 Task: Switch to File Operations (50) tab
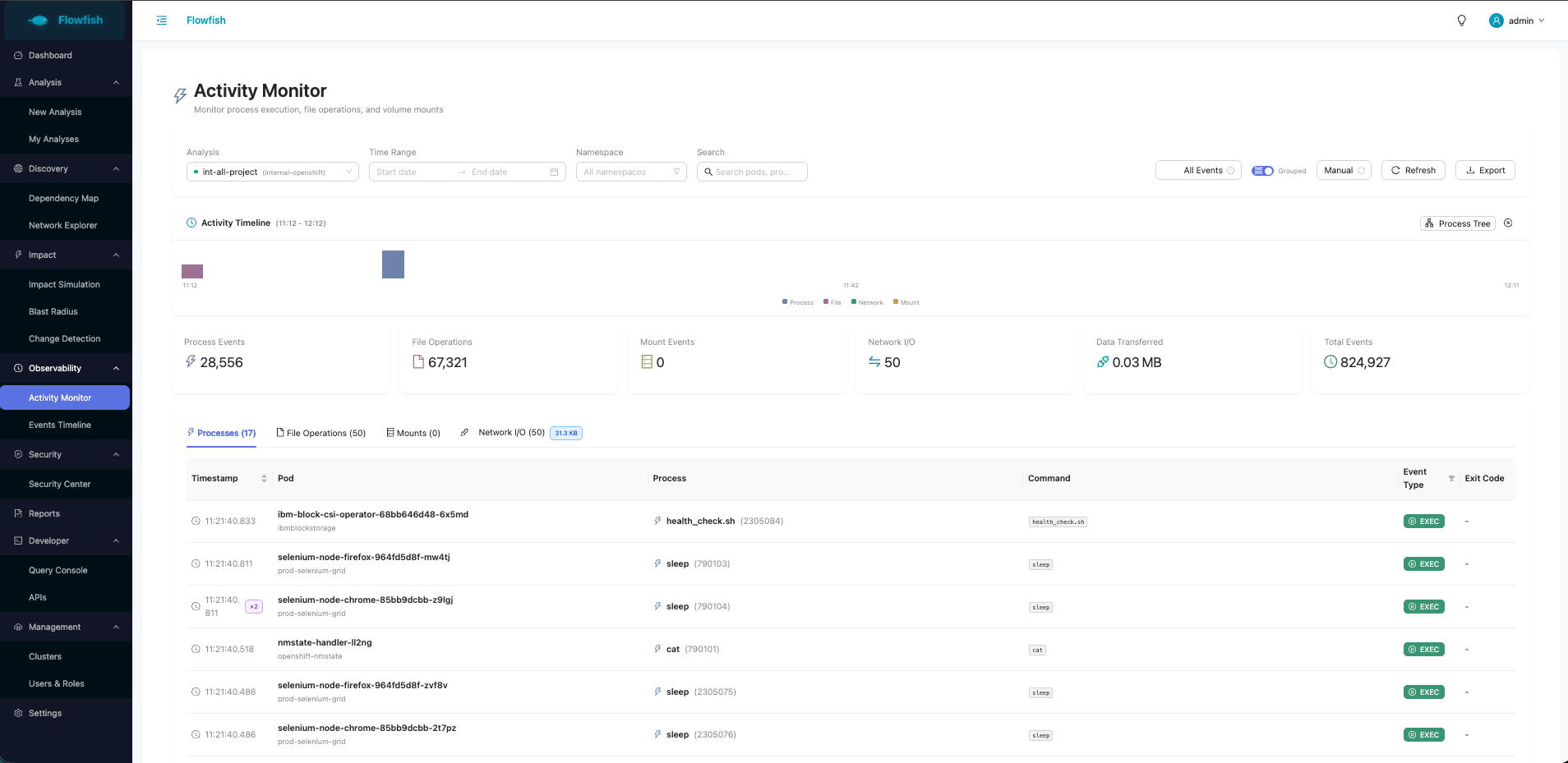point(321,433)
